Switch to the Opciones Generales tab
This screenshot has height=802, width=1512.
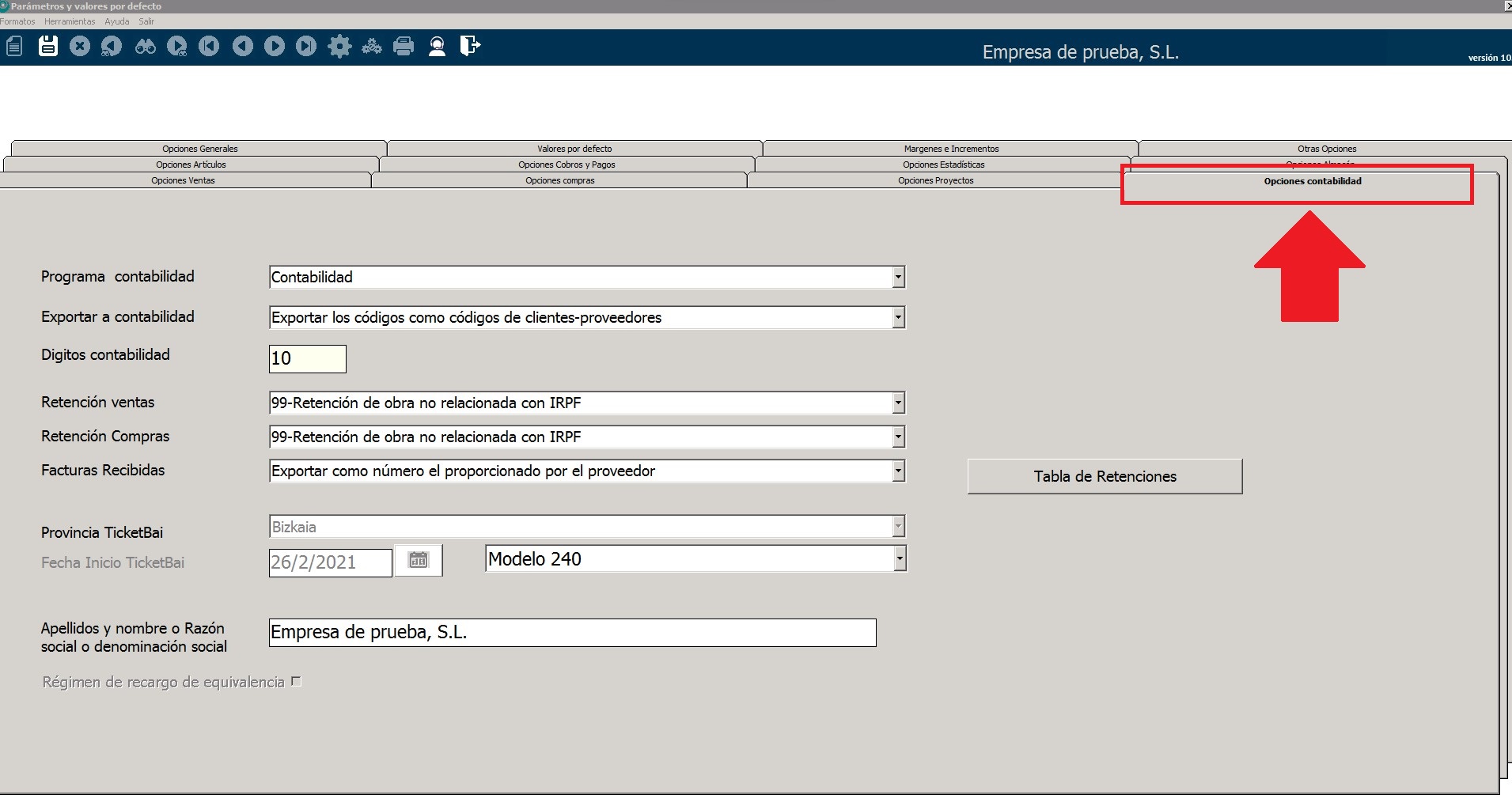[199, 149]
